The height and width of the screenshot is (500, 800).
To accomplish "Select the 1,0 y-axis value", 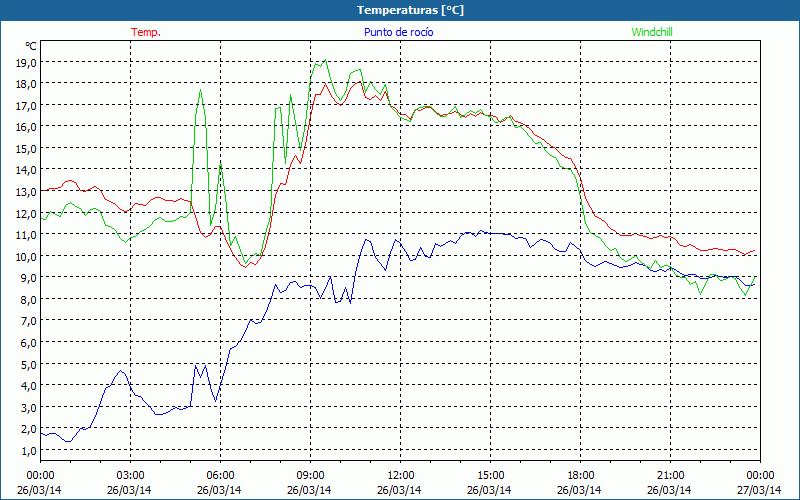I will coord(29,451).
